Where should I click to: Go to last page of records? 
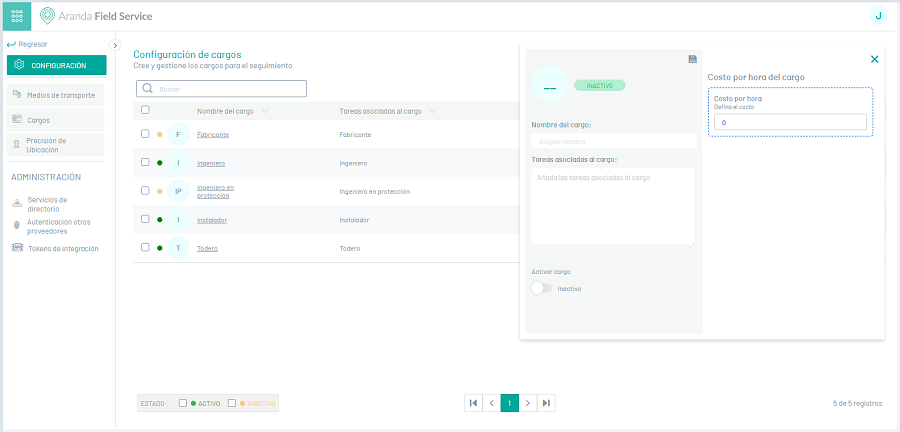click(x=546, y=403)
